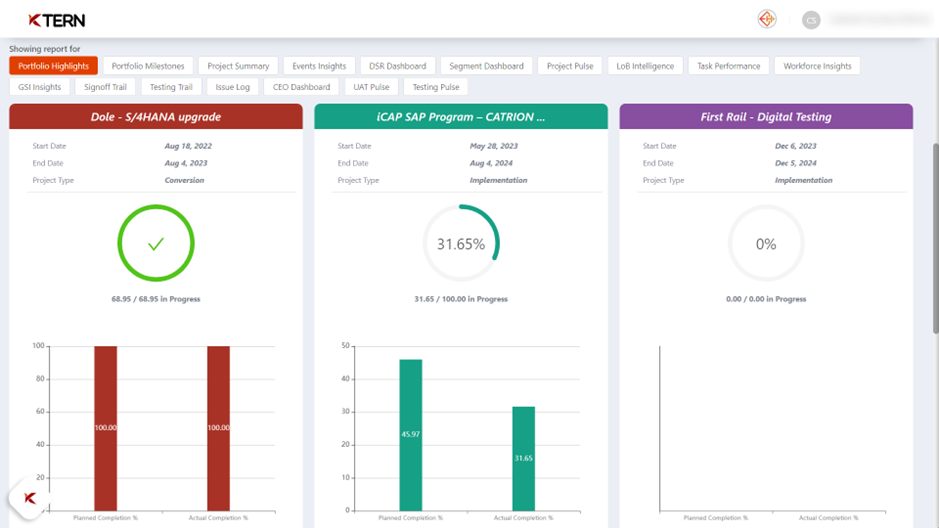
Task: Click the iCAP planned bar labeled 45.97
Action: 411,435
